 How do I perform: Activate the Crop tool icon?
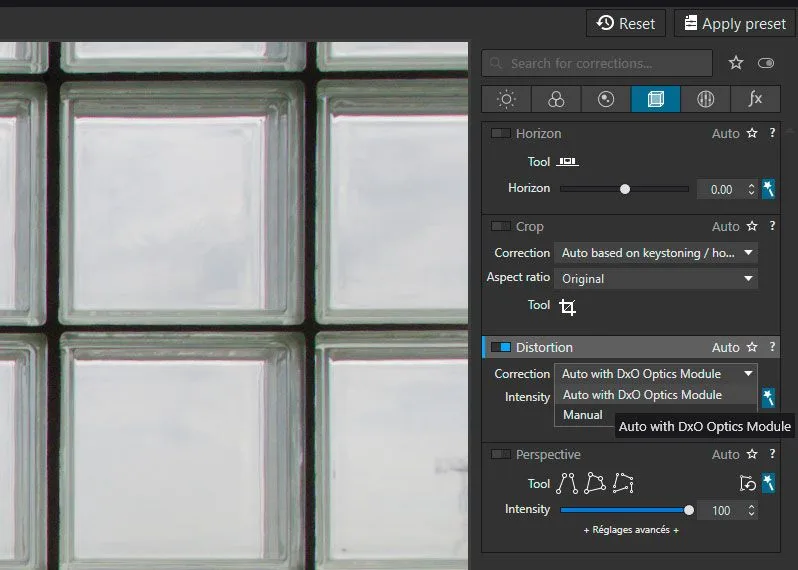coord(568,306)
